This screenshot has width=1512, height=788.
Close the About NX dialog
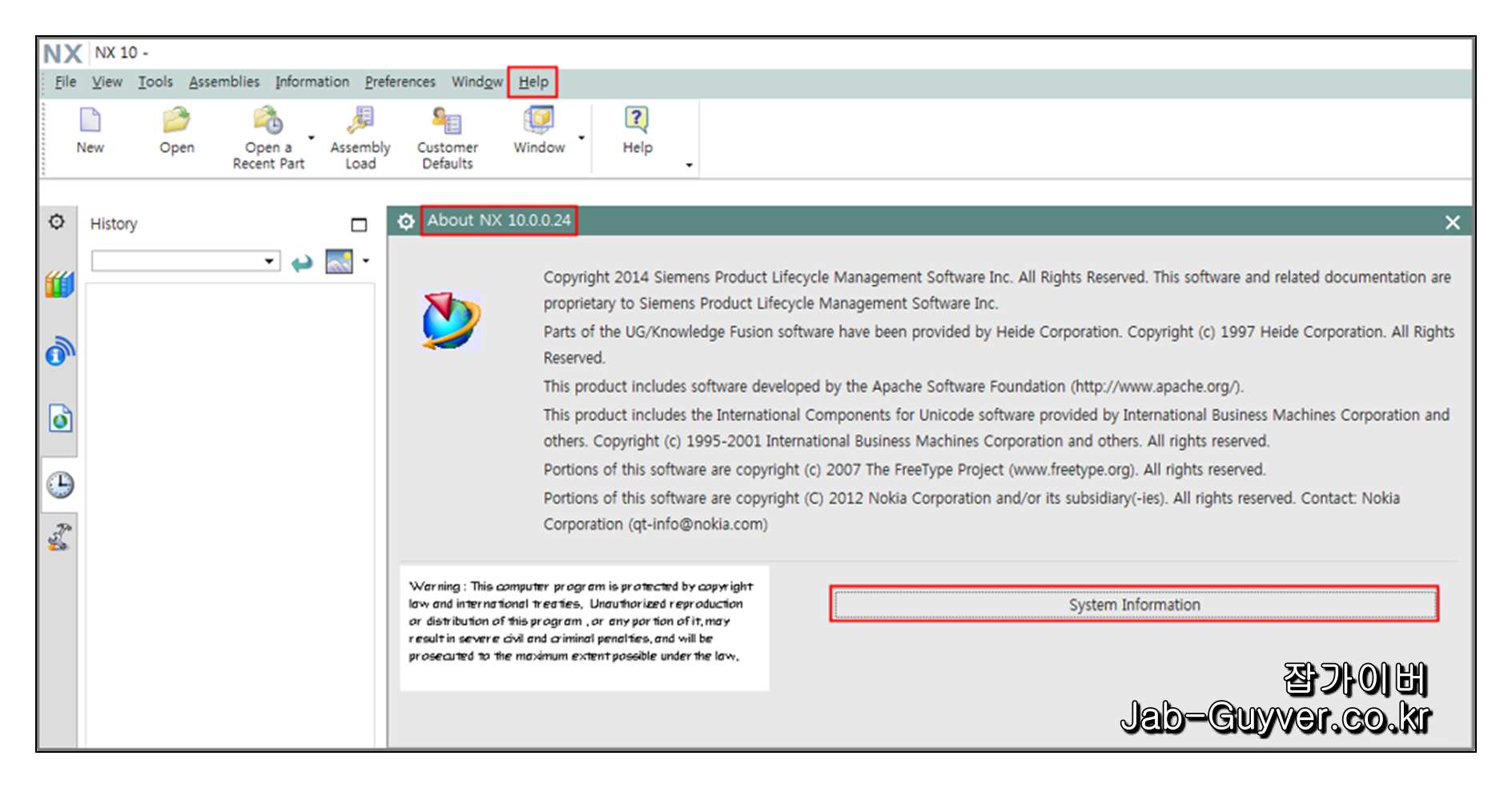1452,223
